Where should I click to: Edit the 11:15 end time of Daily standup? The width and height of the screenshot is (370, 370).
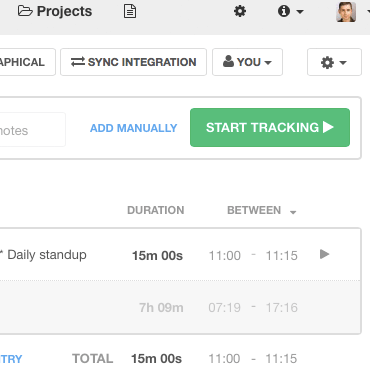pyautogui.click(x=281, y=256)
